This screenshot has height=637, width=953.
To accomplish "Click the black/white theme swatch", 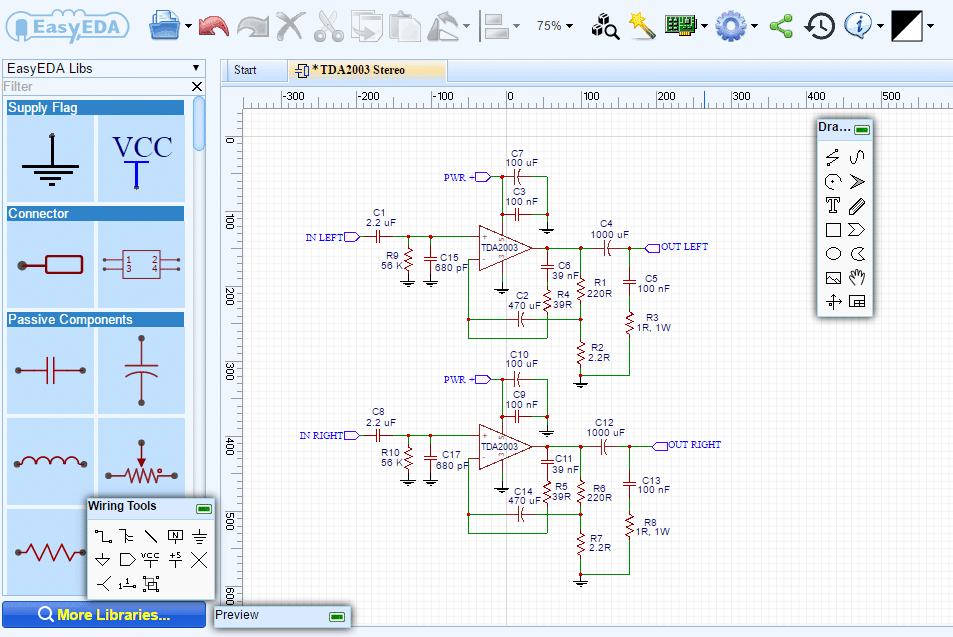I will 906,26.
